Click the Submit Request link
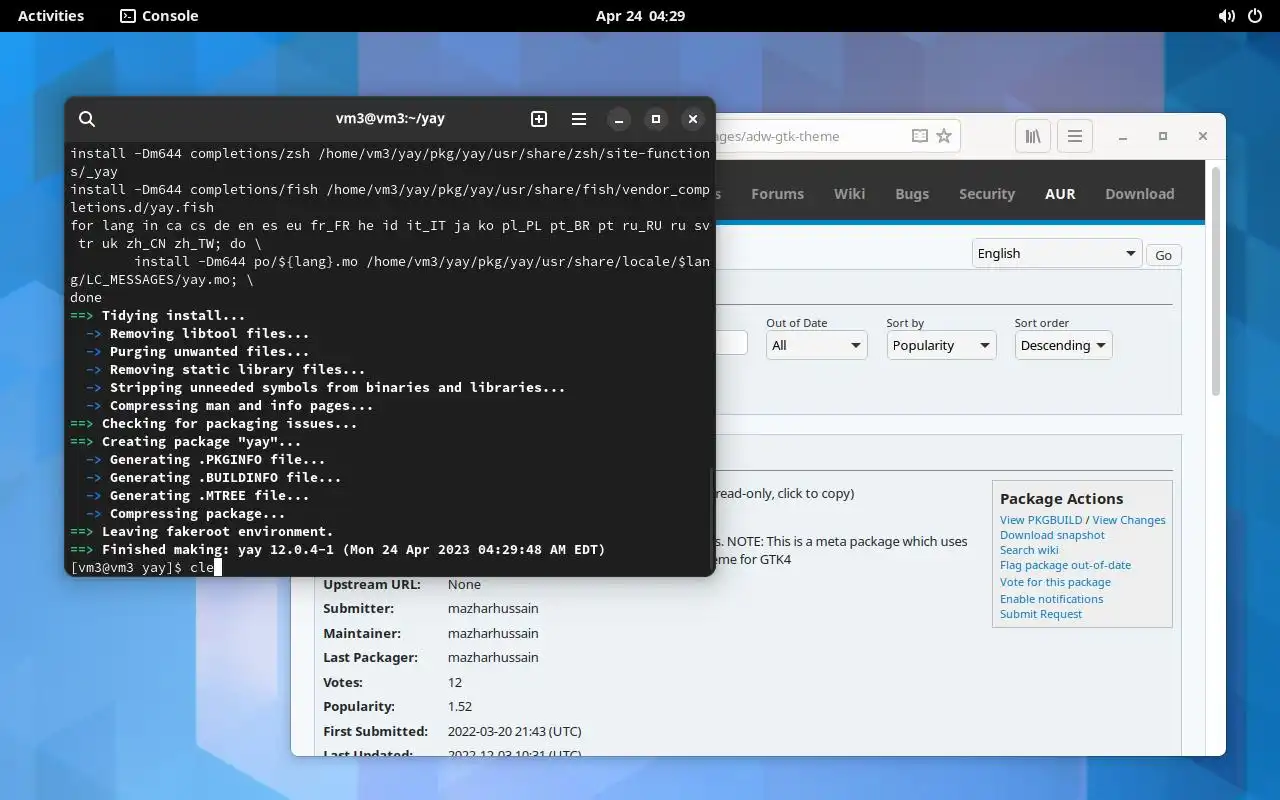The image size is (1280, 800). pyautogui.click(x=1041, y=614)
